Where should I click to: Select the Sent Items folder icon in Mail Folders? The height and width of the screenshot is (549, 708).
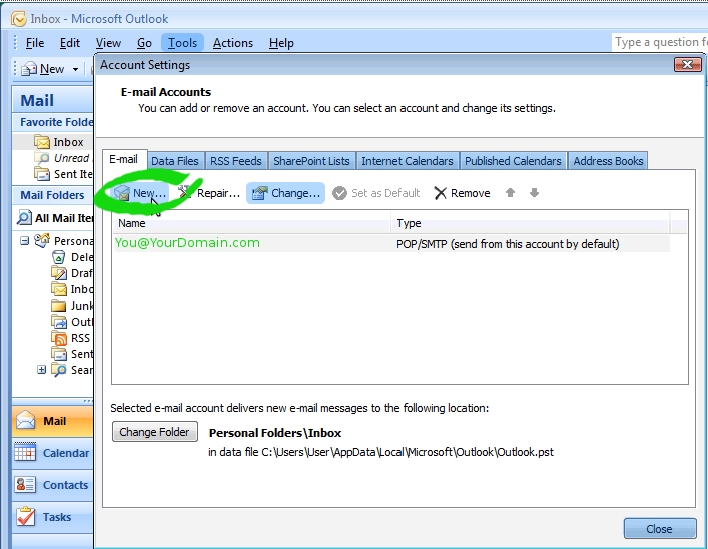click(x=59, y=354)
